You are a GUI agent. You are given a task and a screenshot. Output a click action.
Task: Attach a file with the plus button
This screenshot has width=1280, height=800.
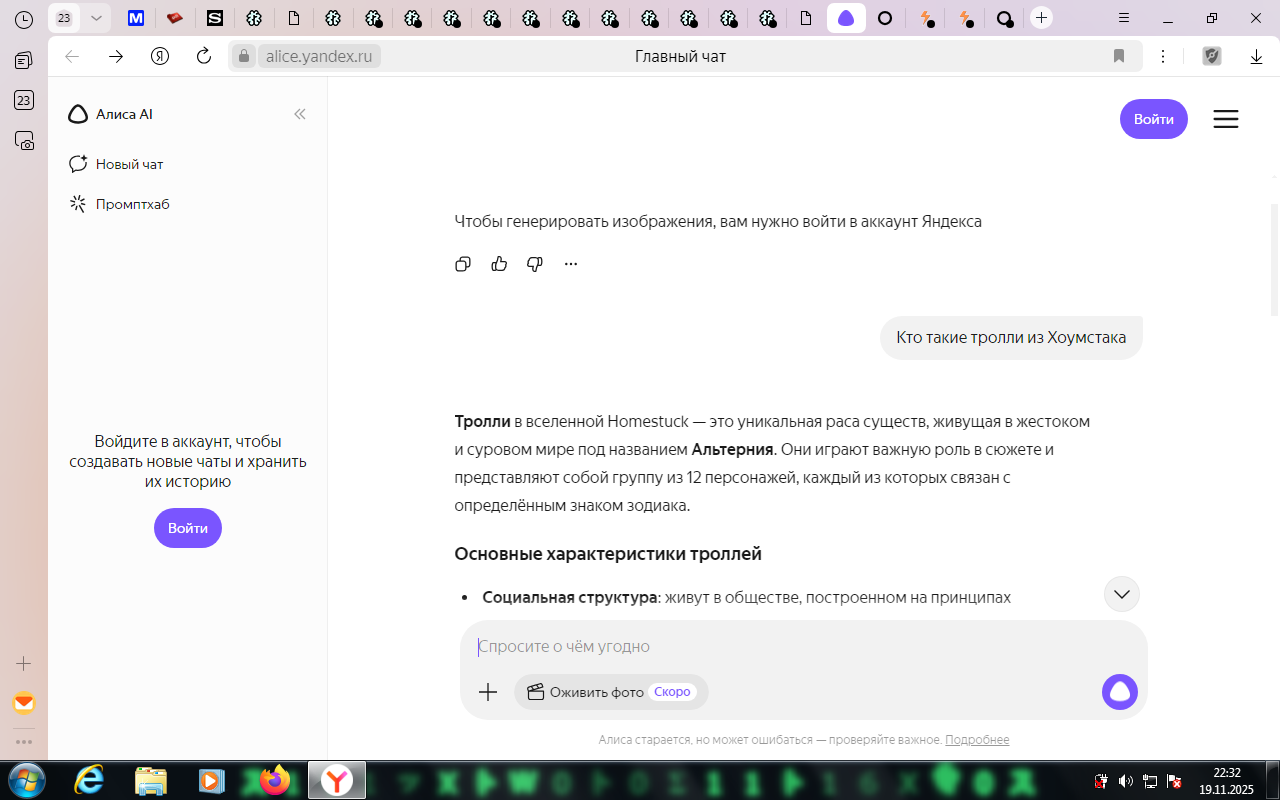pos(488,692)
